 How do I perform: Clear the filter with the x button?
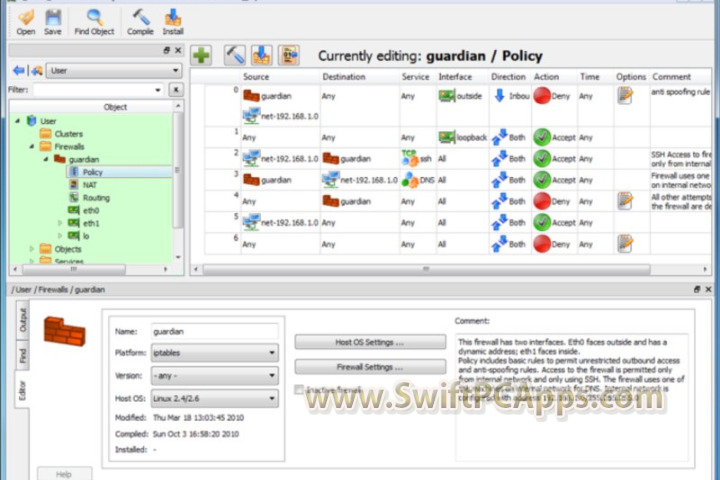tap(175, 90)
